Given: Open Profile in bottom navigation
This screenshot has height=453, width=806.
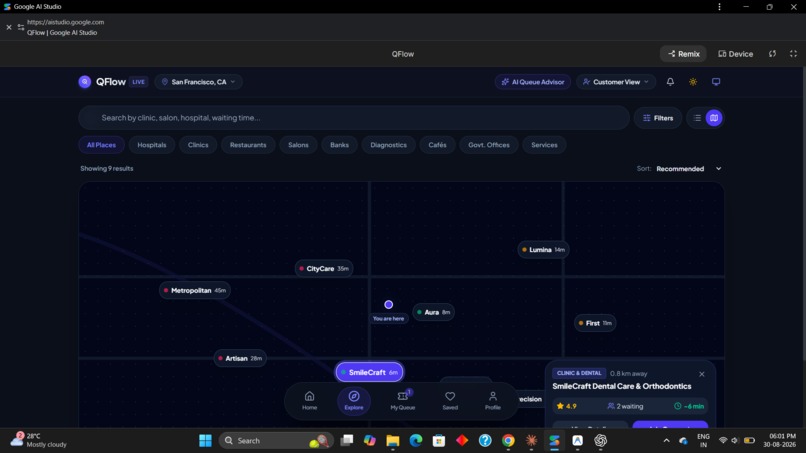Looking at the screenshot, I should 492,401.
